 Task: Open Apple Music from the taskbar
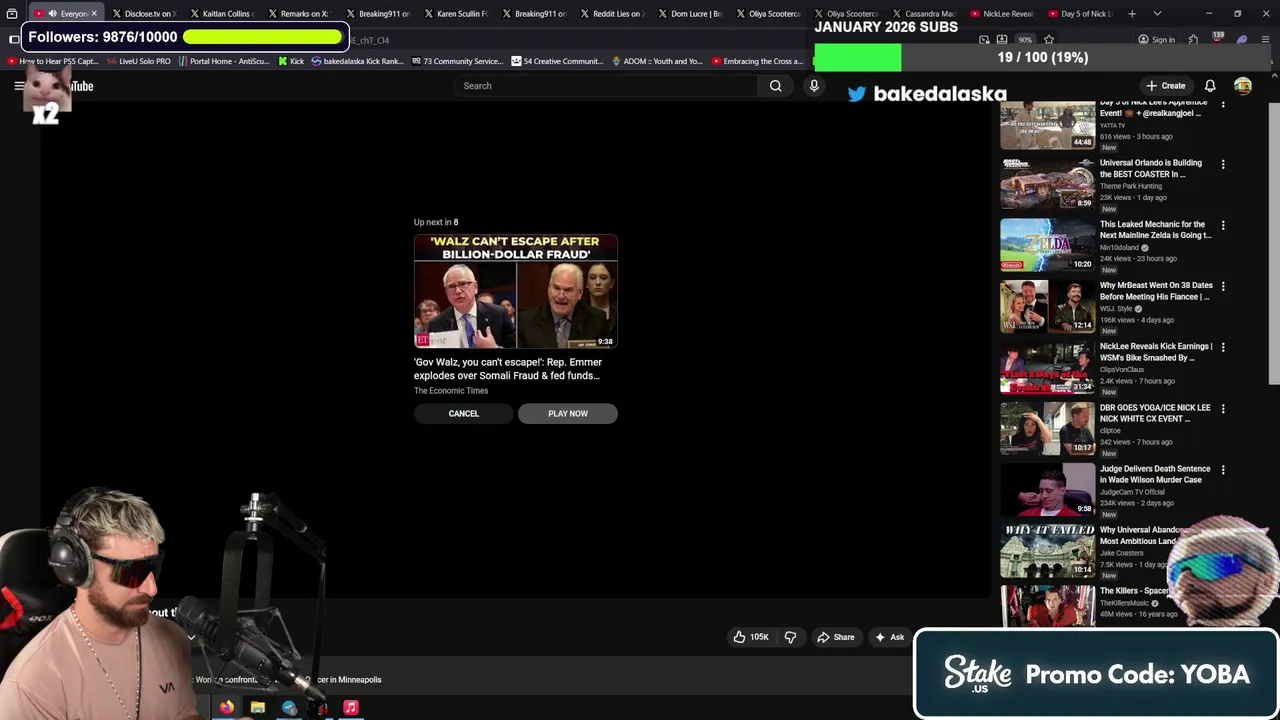(x=351, y=708)
